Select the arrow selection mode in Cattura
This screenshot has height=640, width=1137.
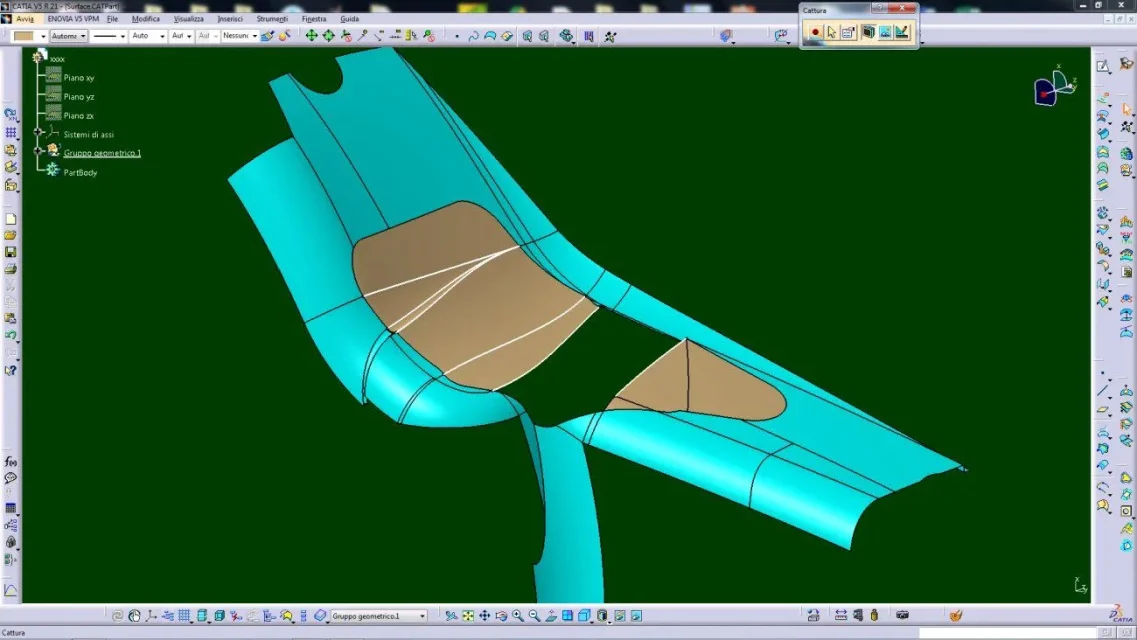click(831, 32)
